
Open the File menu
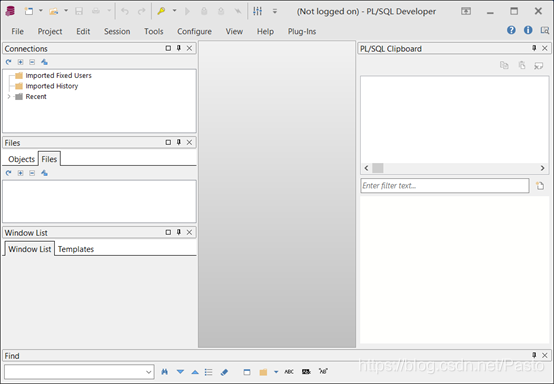click(18, 31)
